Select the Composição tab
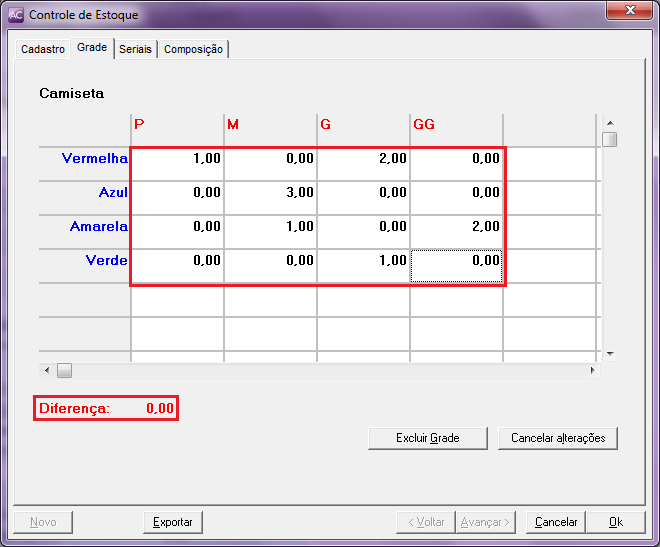This screenshot has height=547, width=660. pyautogui.click(x=193, y=49)
